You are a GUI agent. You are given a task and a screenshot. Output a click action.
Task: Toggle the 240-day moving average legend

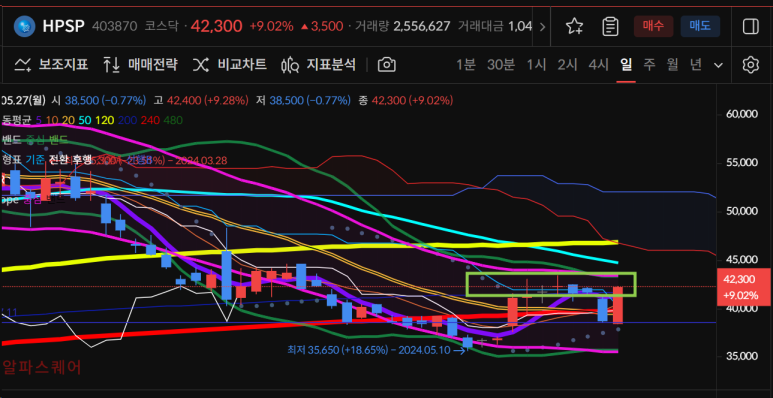click(x=149, y=120)
